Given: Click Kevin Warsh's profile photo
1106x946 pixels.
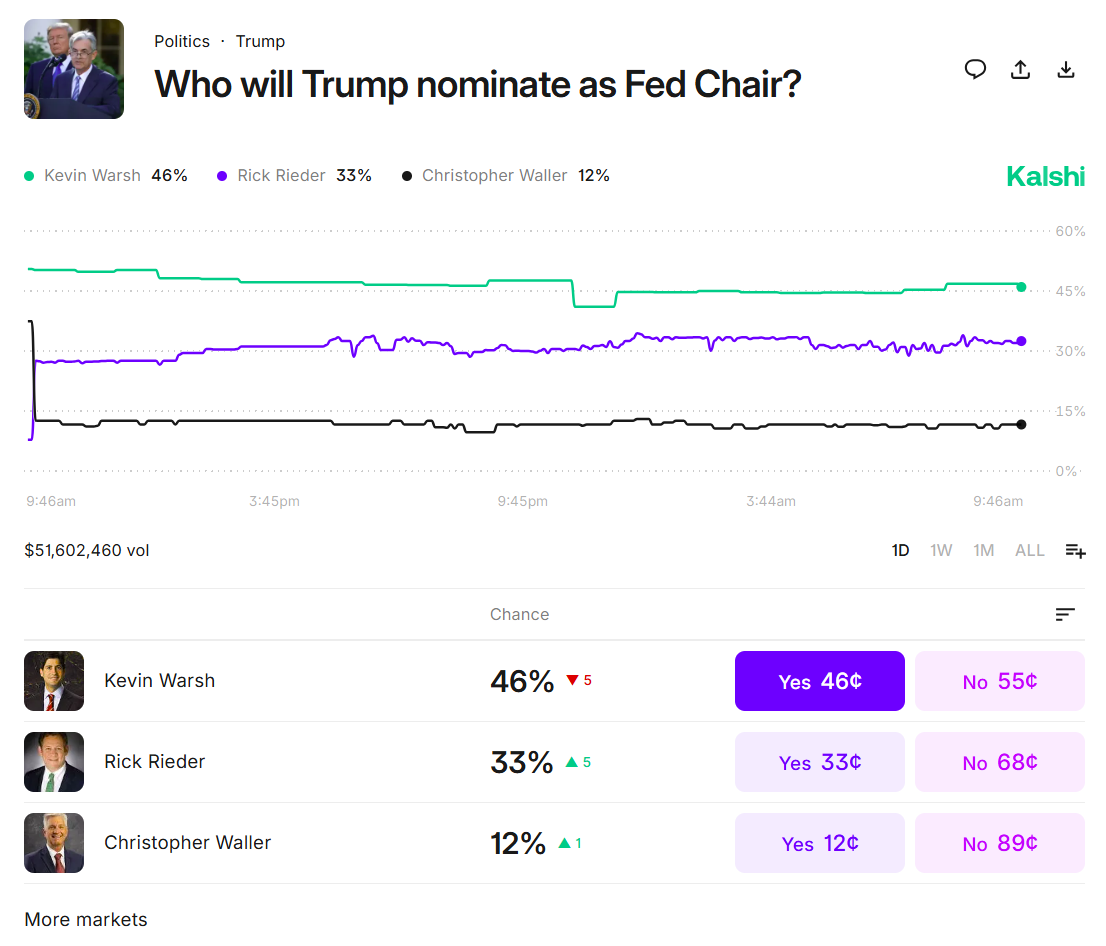Looking at the screenshot, I should click(x=54, y=681).
